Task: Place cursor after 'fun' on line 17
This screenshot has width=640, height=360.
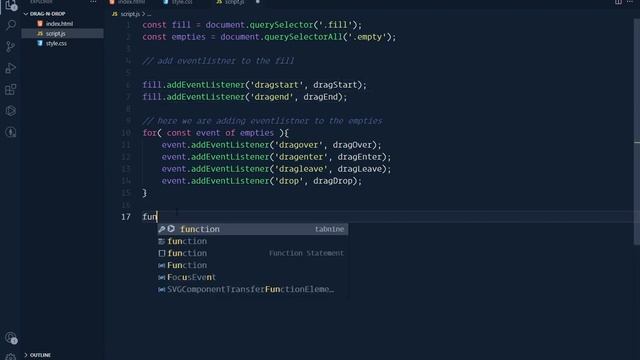Action: click(x=158, y=217)
